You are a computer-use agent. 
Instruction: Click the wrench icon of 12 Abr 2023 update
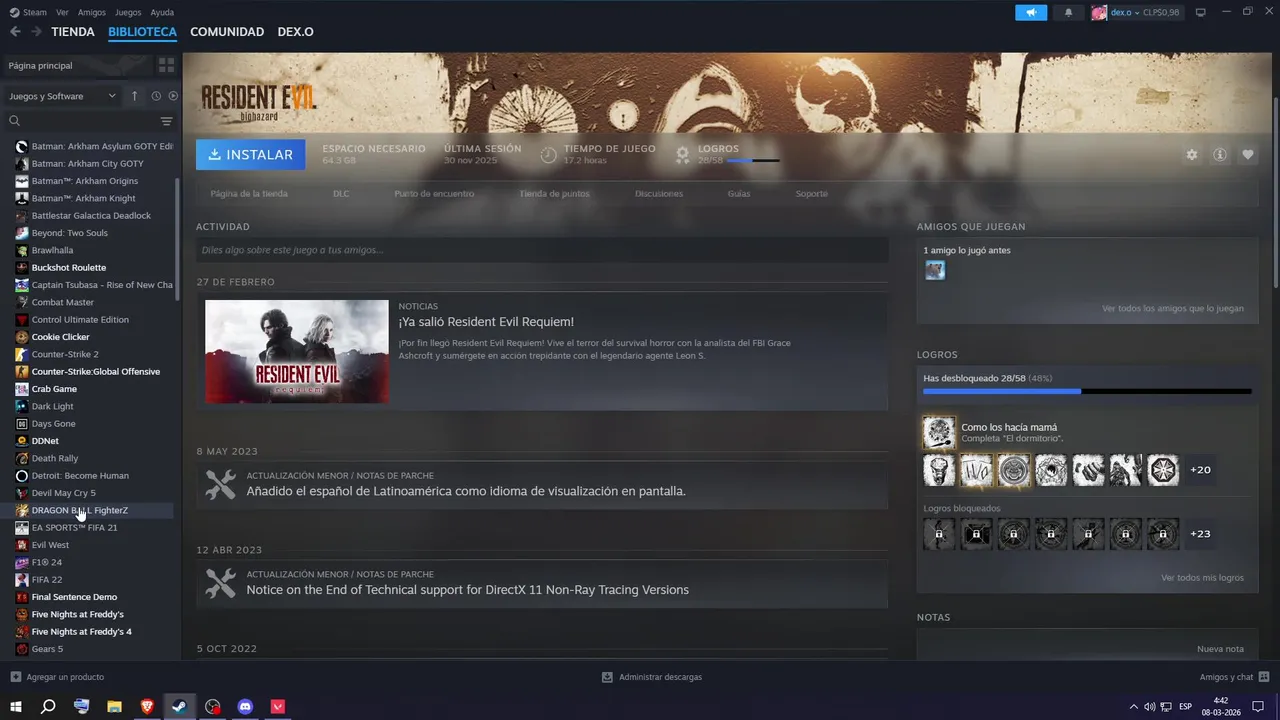click(220, 583)
